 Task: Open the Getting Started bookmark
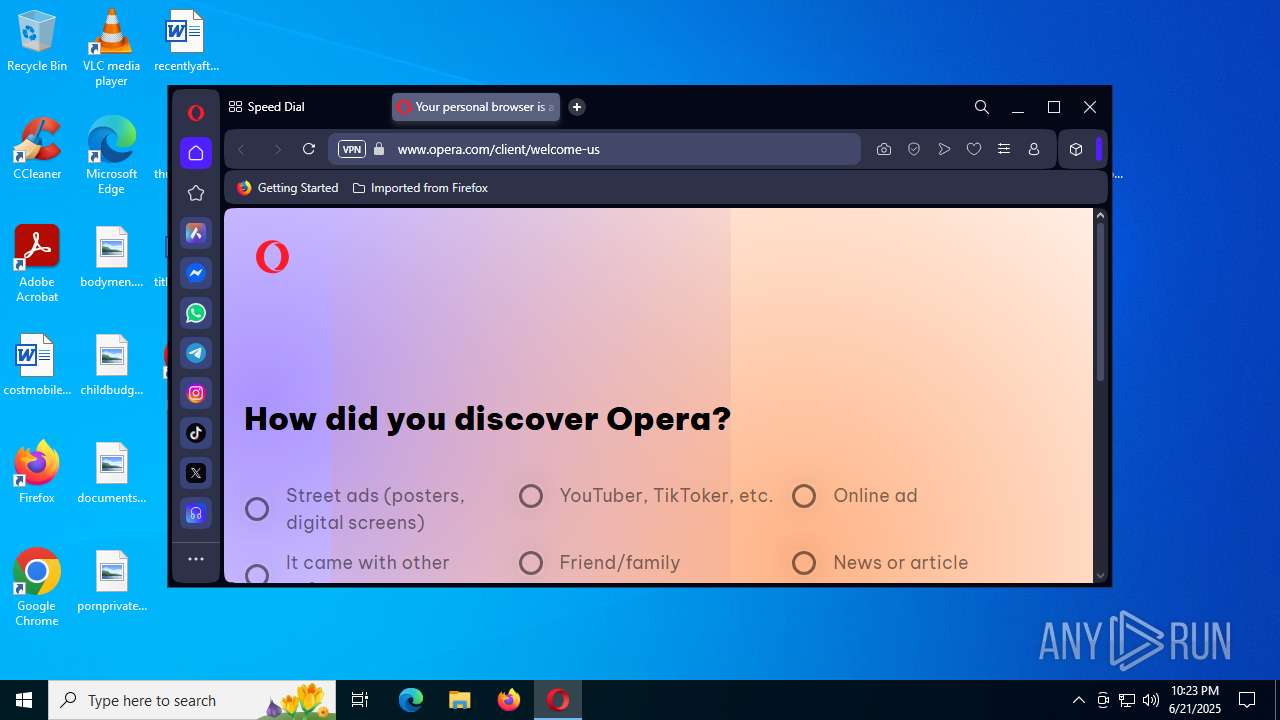(288, 188)
